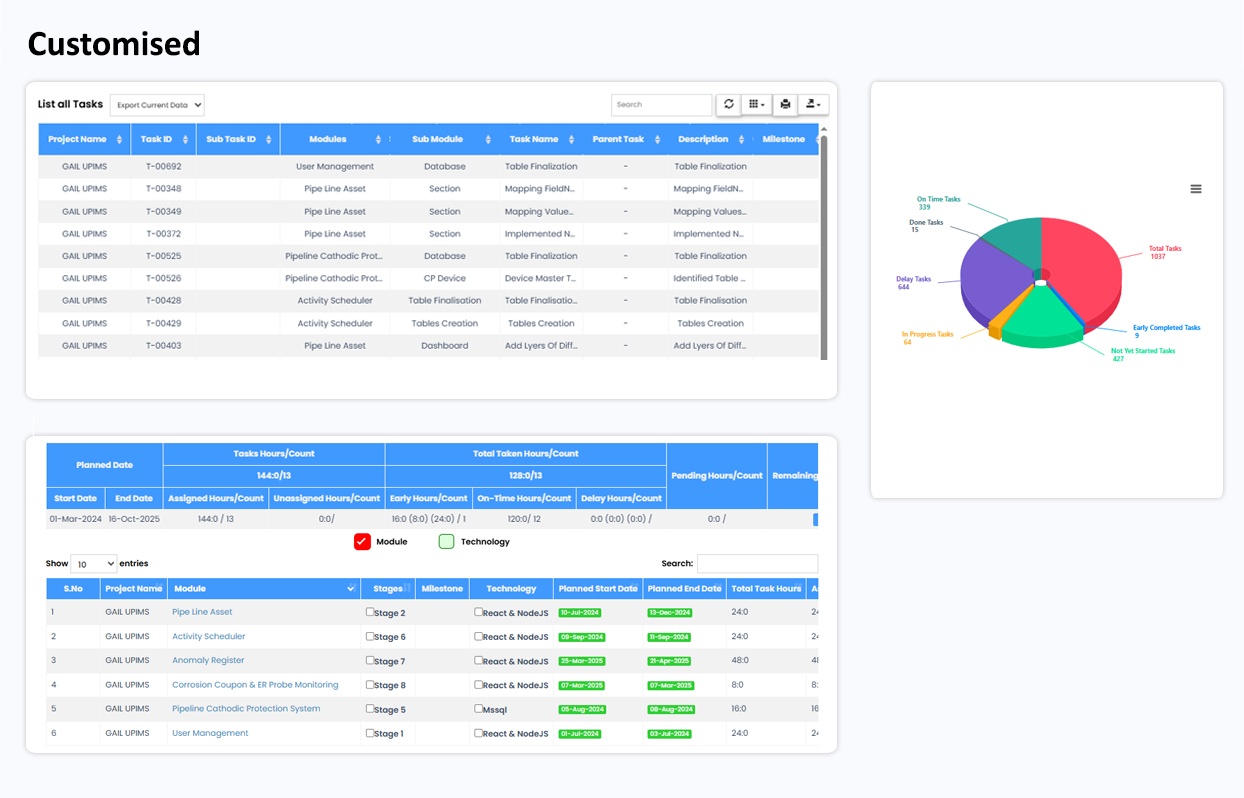
Task: Open the Anomaly Register module link
Action: point(208,661)
